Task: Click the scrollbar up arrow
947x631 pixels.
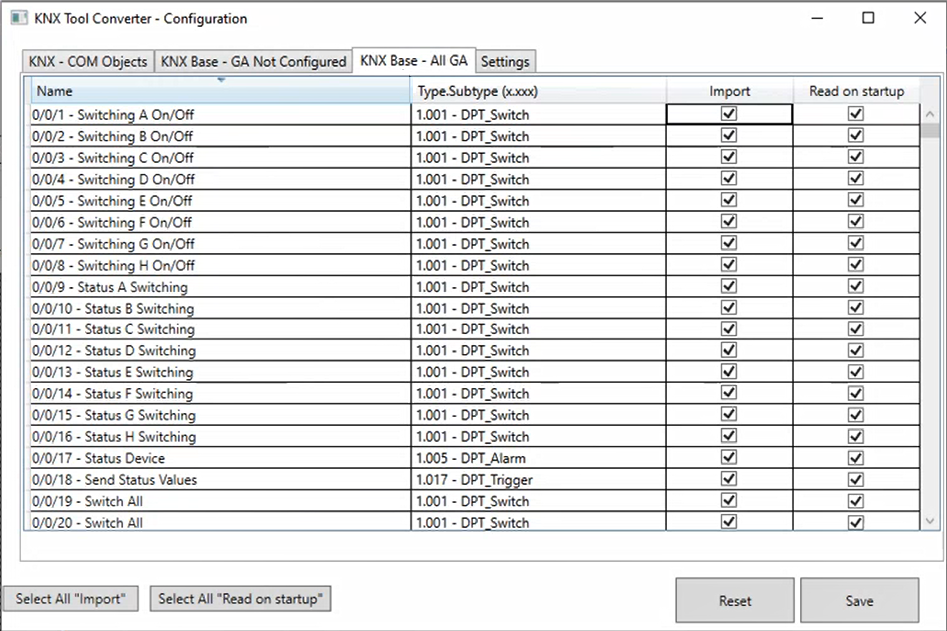Action: (x=929, y=113)
